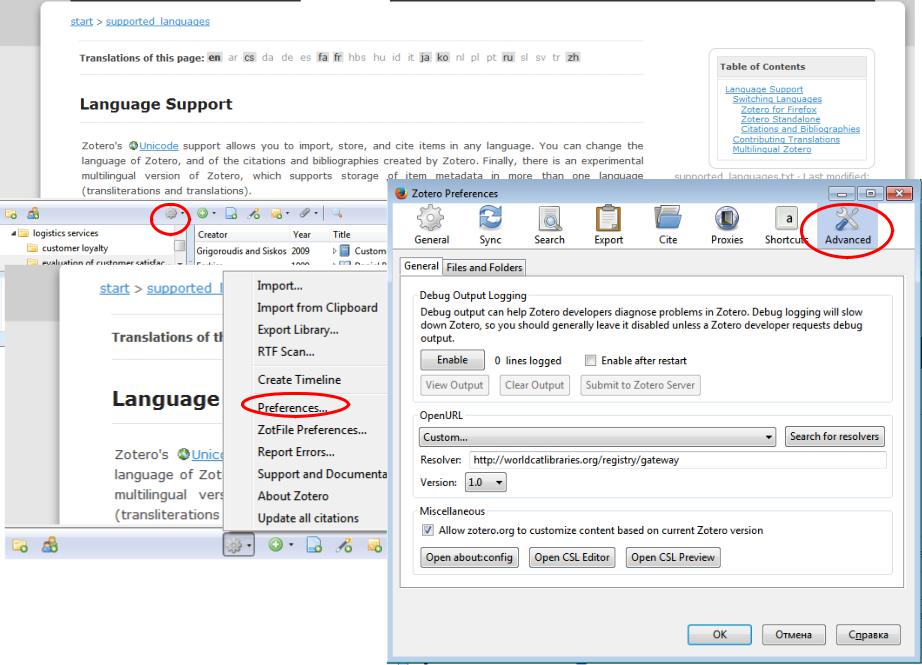The image size is (922, 665).
Task: Click New Collection icon in the toolbar beneath the menu
Action: pos(20,546)
